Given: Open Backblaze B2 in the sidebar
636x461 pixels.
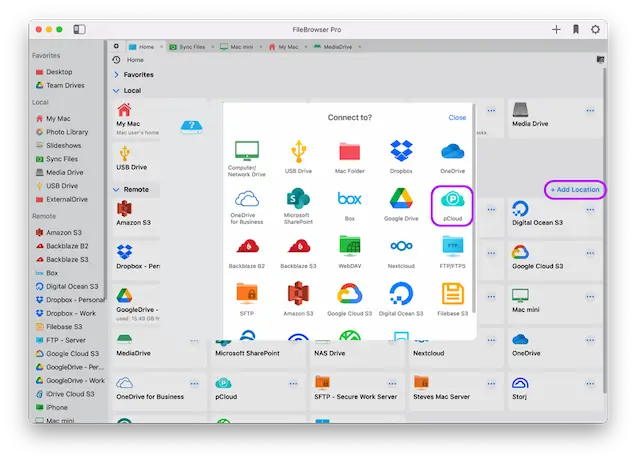Looking at the screenshot, I should [62, 246].
